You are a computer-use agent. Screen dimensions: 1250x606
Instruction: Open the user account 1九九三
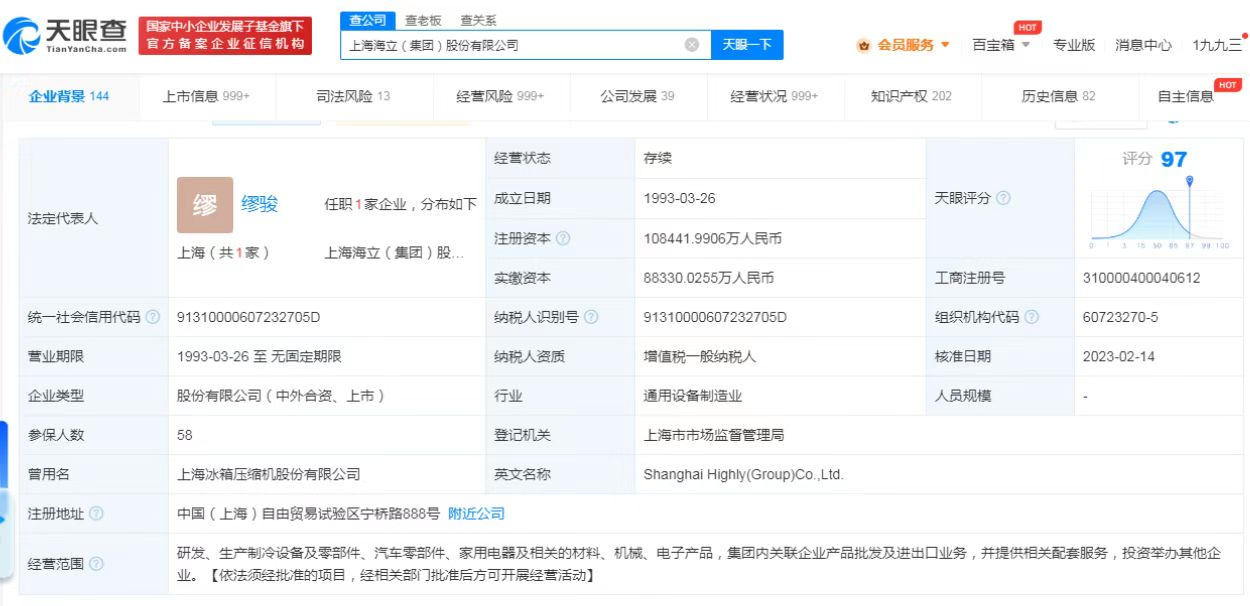tap(1217, 45)
